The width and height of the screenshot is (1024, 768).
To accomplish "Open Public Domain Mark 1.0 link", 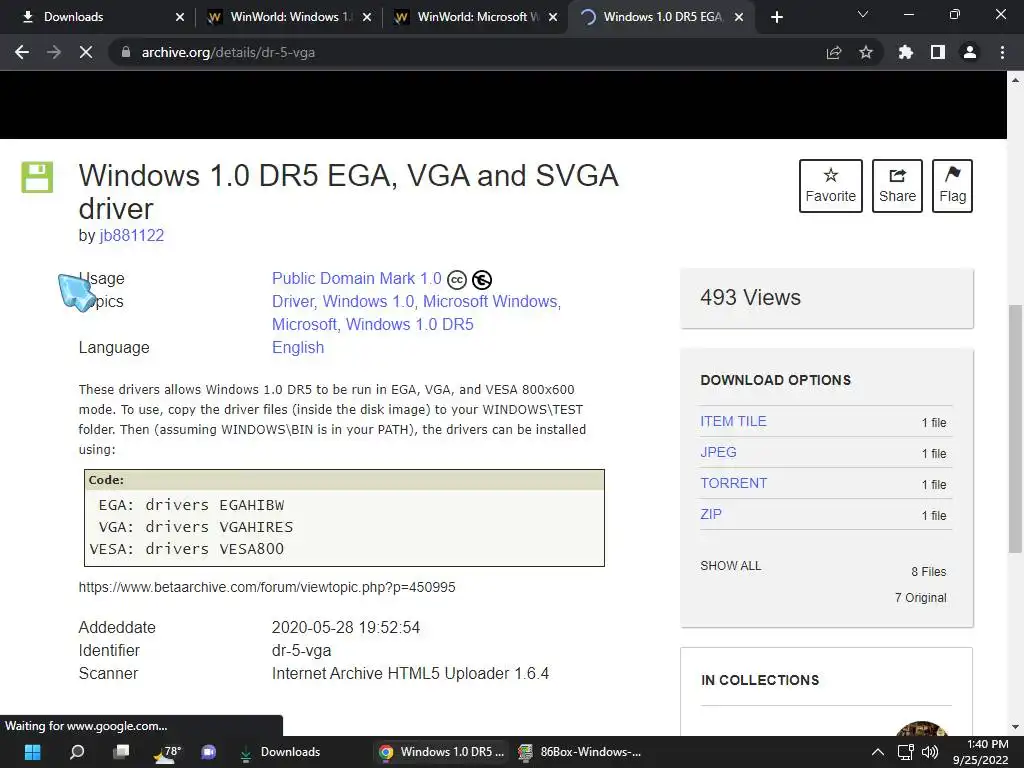I will coord(357,278).
